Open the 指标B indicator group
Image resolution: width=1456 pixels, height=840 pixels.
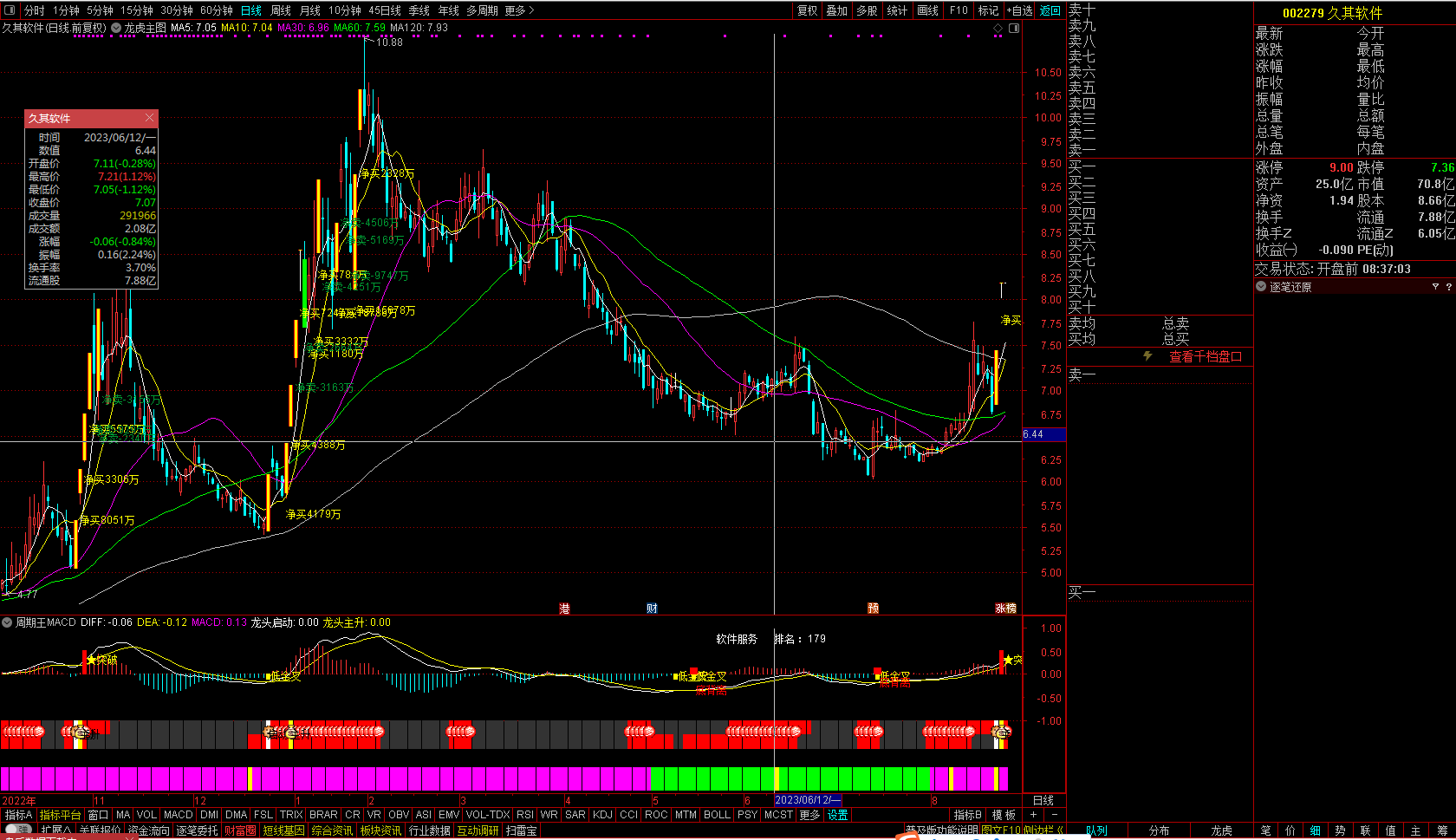[x=968, y=815]
